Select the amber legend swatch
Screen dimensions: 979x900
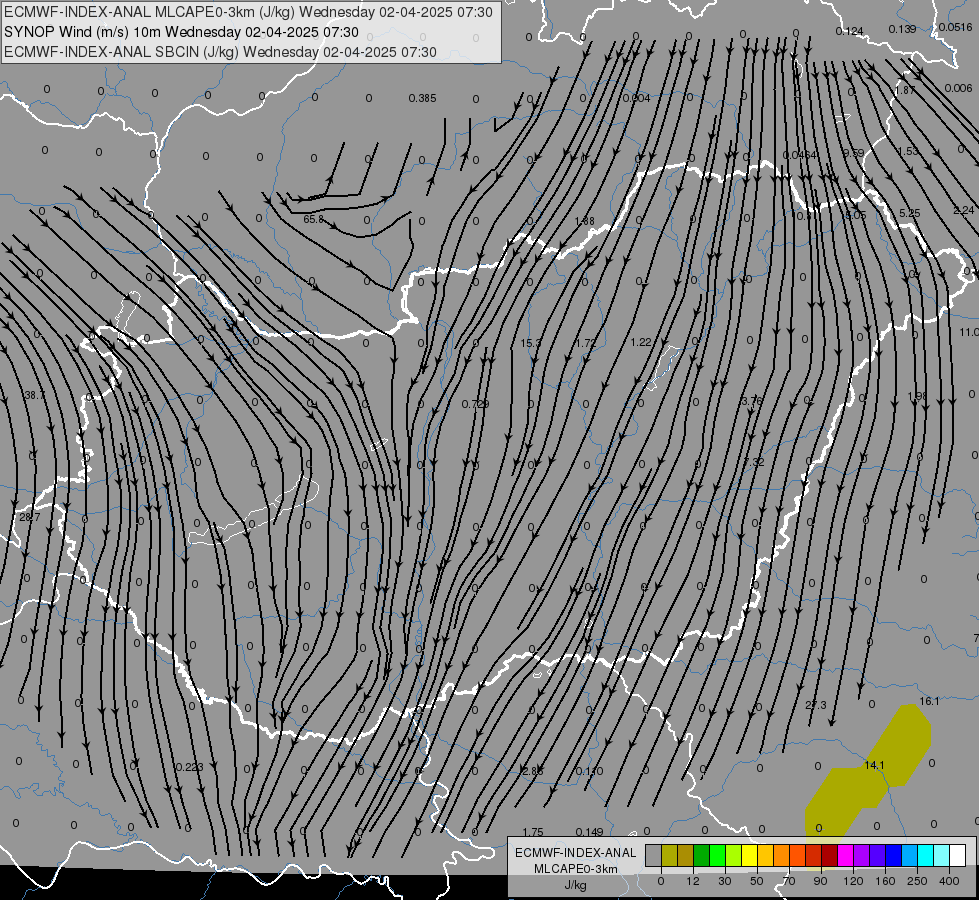click(x=765, y=856)
